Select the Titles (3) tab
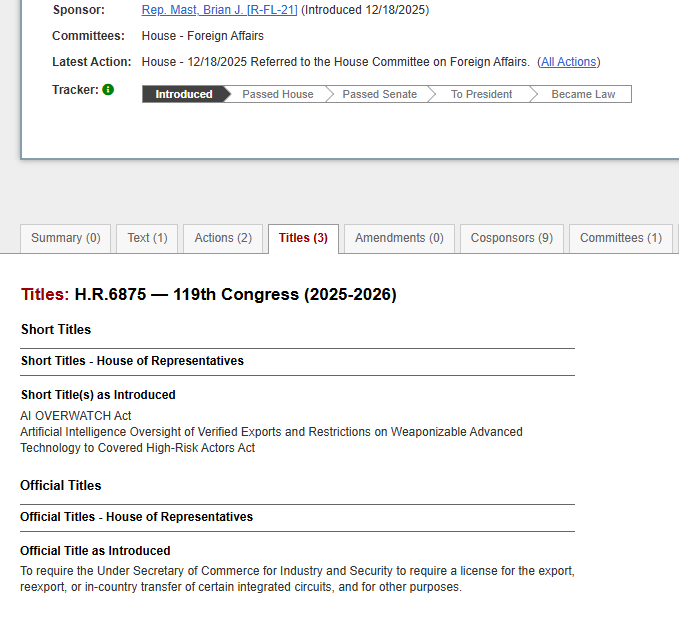Screen dimensions: 679x618 pos(303,238)
